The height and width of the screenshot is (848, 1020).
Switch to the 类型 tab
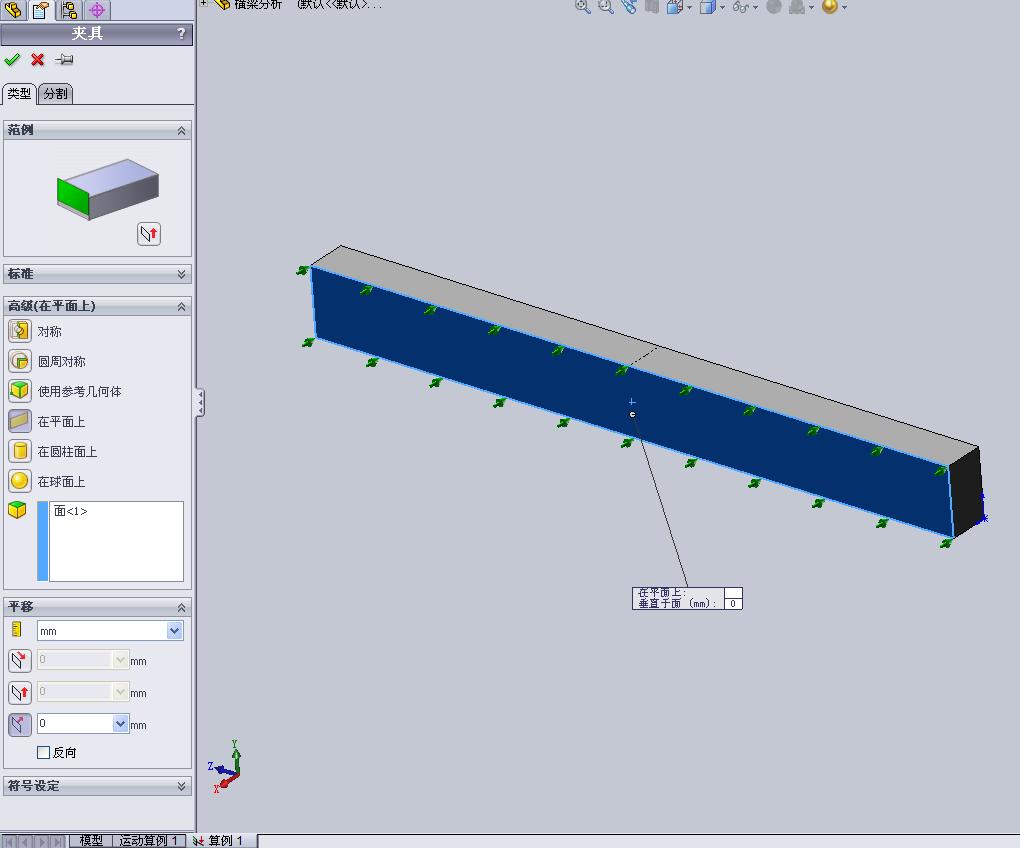(x=19, y=94)
